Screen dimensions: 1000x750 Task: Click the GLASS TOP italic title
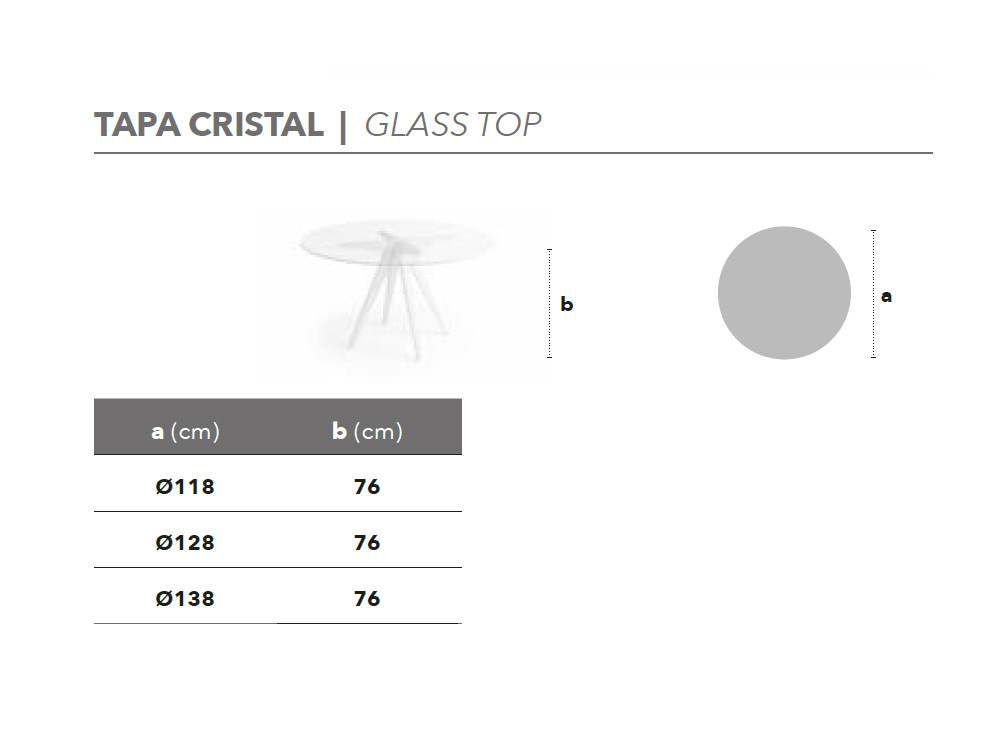point(452,124)
